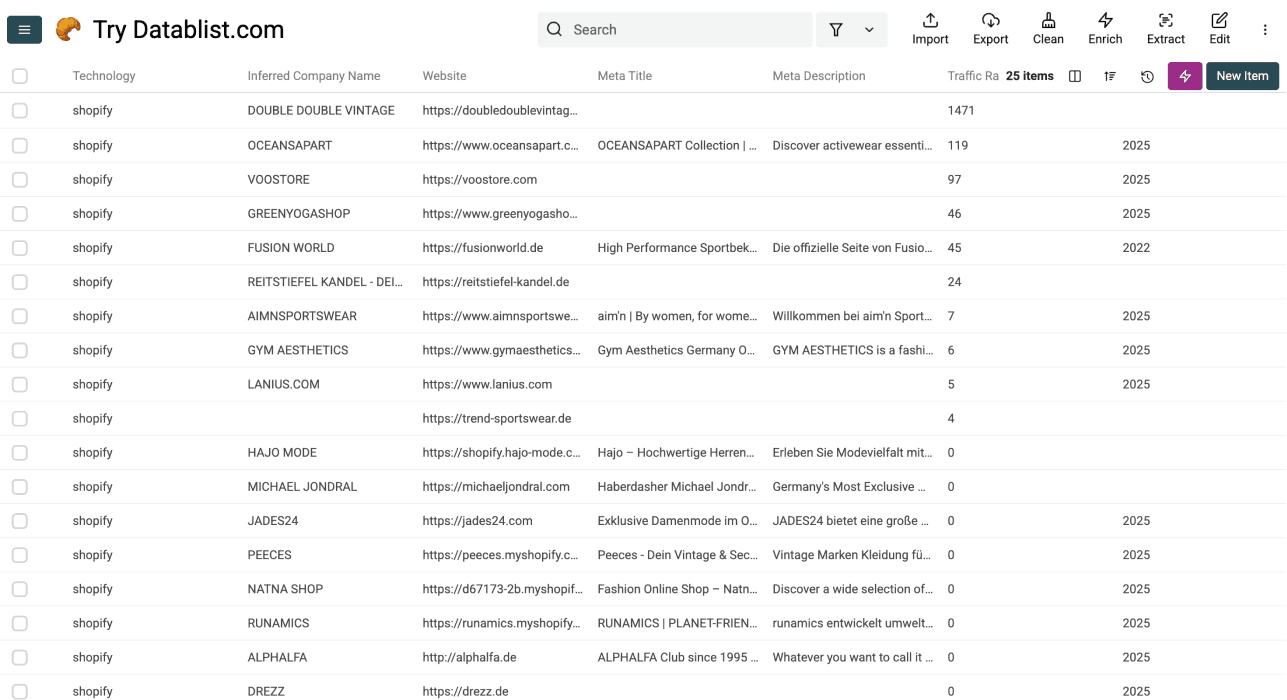Open the version history icon
Viewport: 1287px width, 700px height.
pos(1146,75)
